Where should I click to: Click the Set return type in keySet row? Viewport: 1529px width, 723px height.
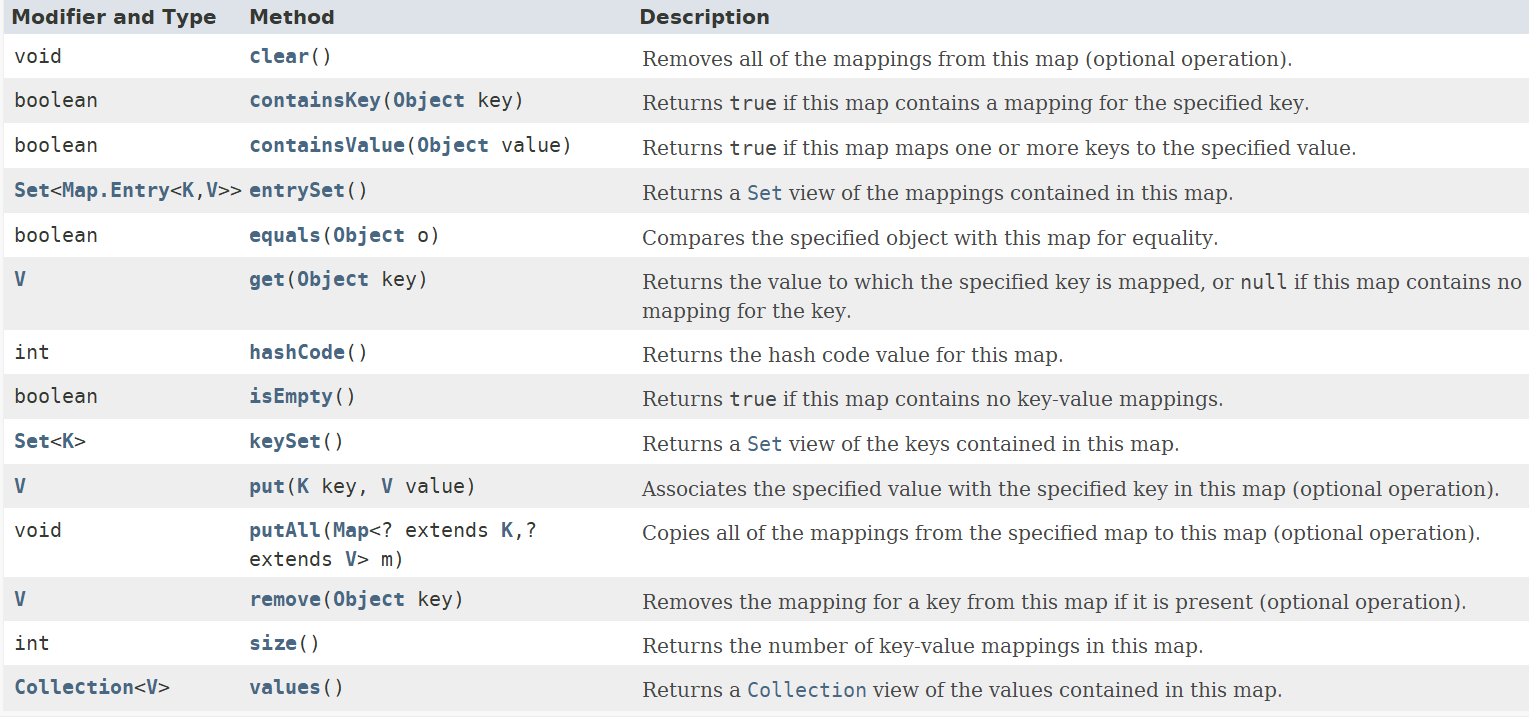(x=32, y=441)
